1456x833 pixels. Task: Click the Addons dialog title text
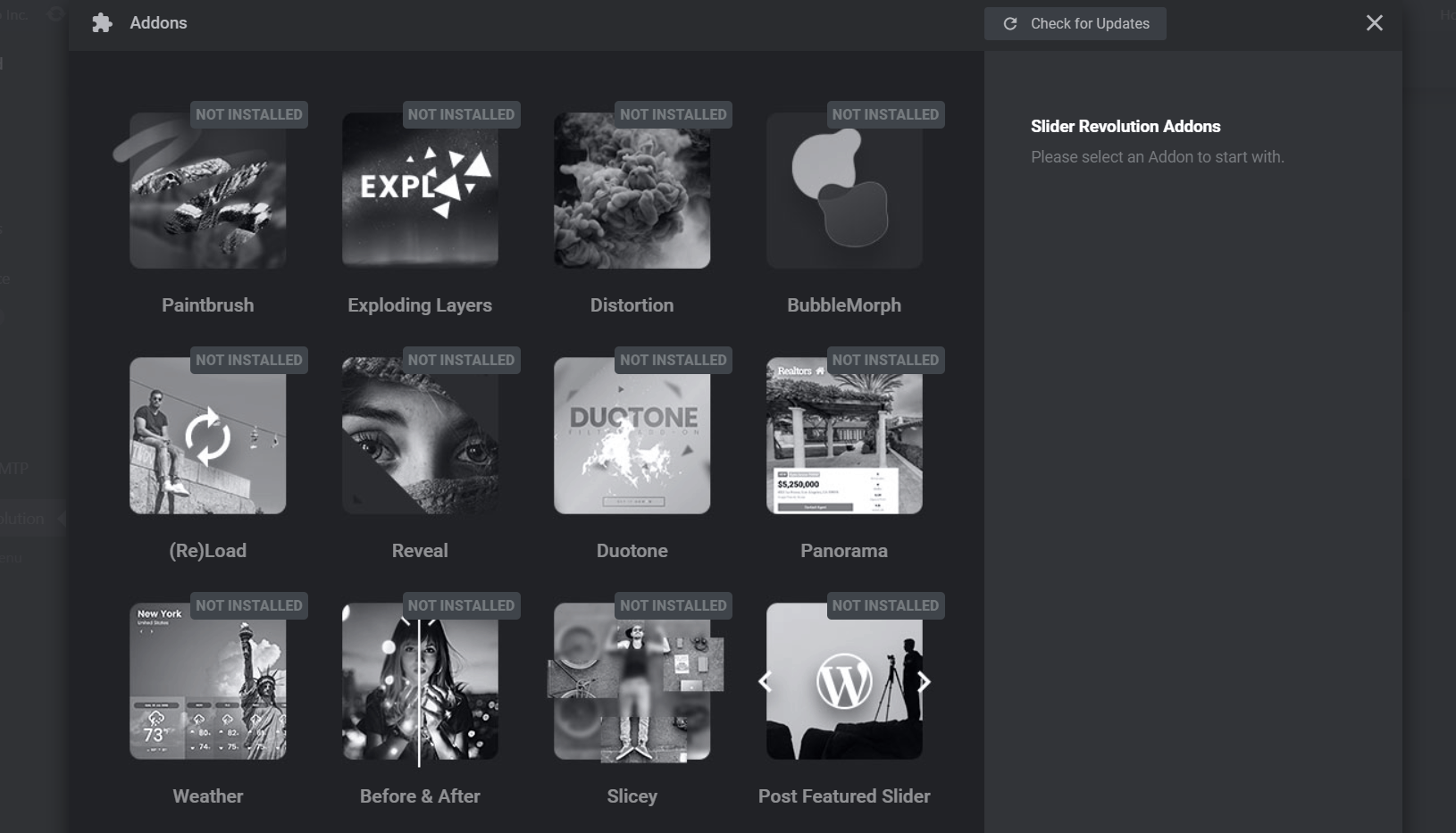coord(158,23)
